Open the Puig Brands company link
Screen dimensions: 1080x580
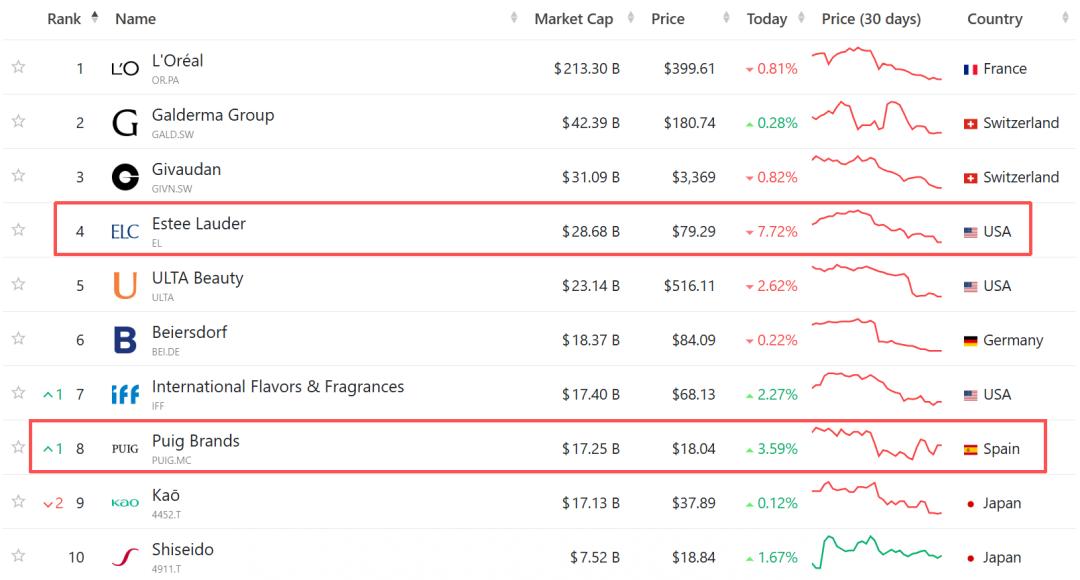(195, 441)
